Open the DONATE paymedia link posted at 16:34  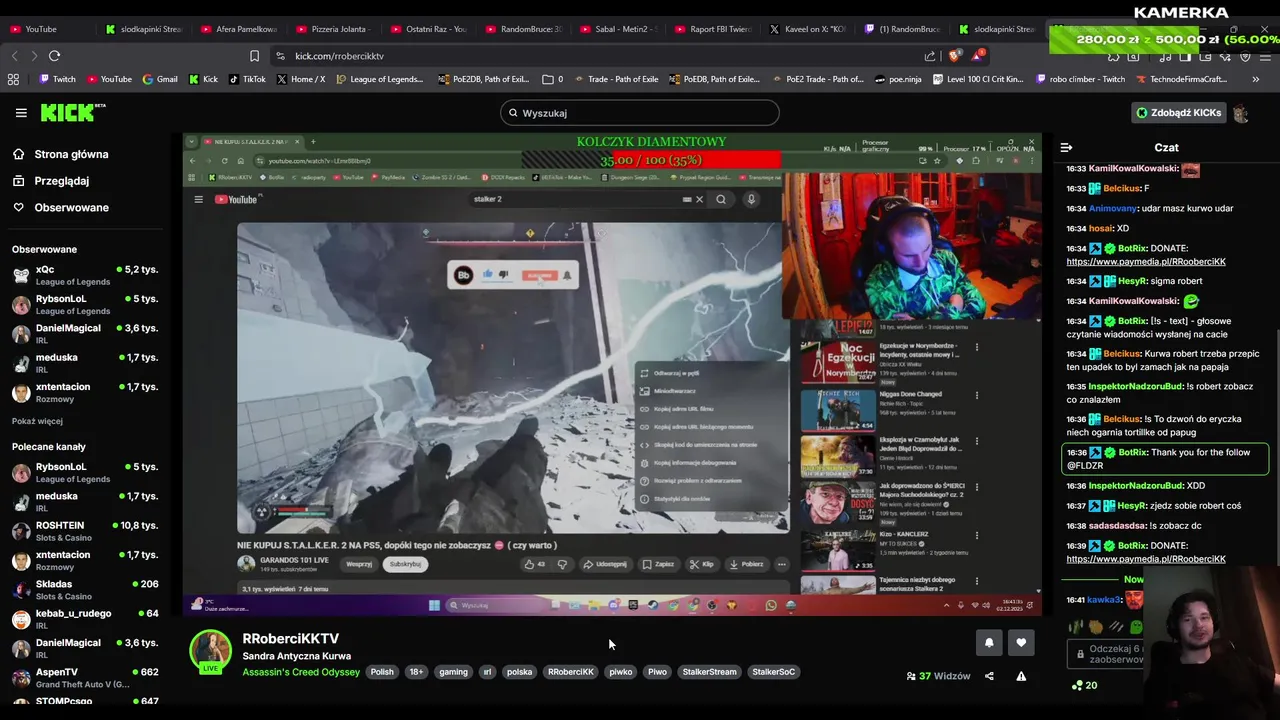(1145, 262)
